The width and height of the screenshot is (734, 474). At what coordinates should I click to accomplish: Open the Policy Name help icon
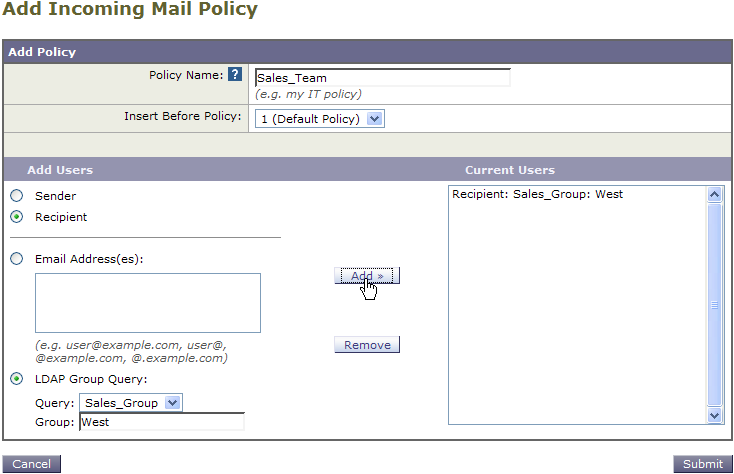(x=235, y=74)
